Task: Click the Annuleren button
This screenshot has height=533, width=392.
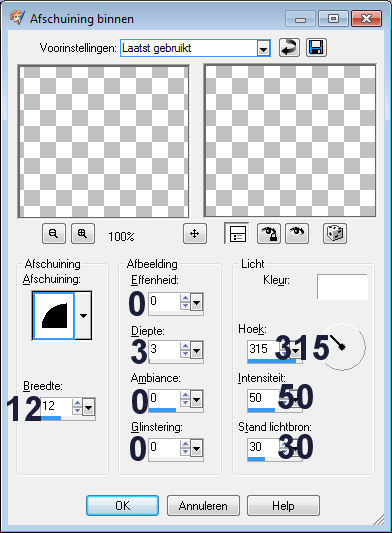Action: coord(203,505)
